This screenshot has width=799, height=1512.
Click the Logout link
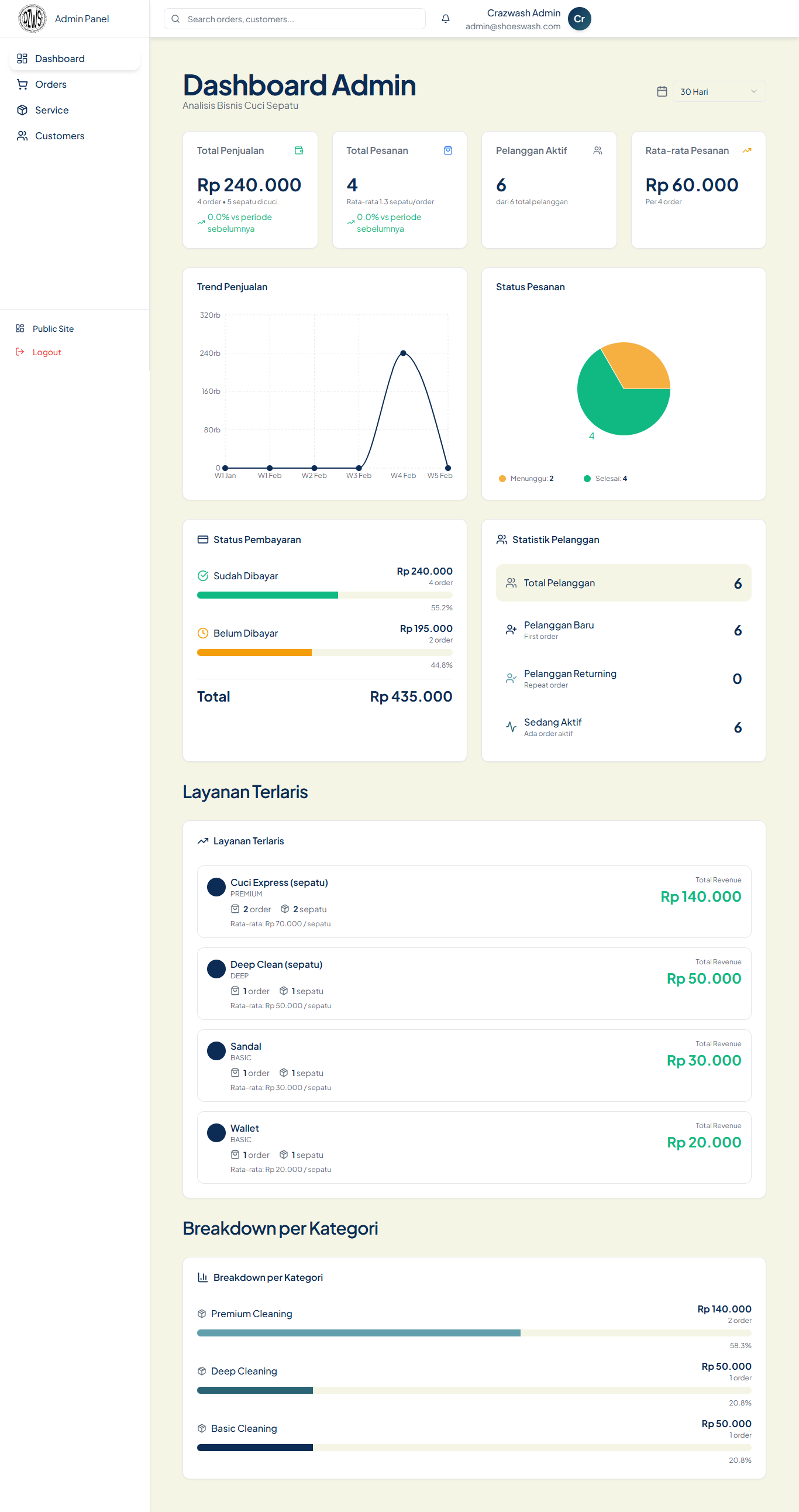[x=39, y=352]
